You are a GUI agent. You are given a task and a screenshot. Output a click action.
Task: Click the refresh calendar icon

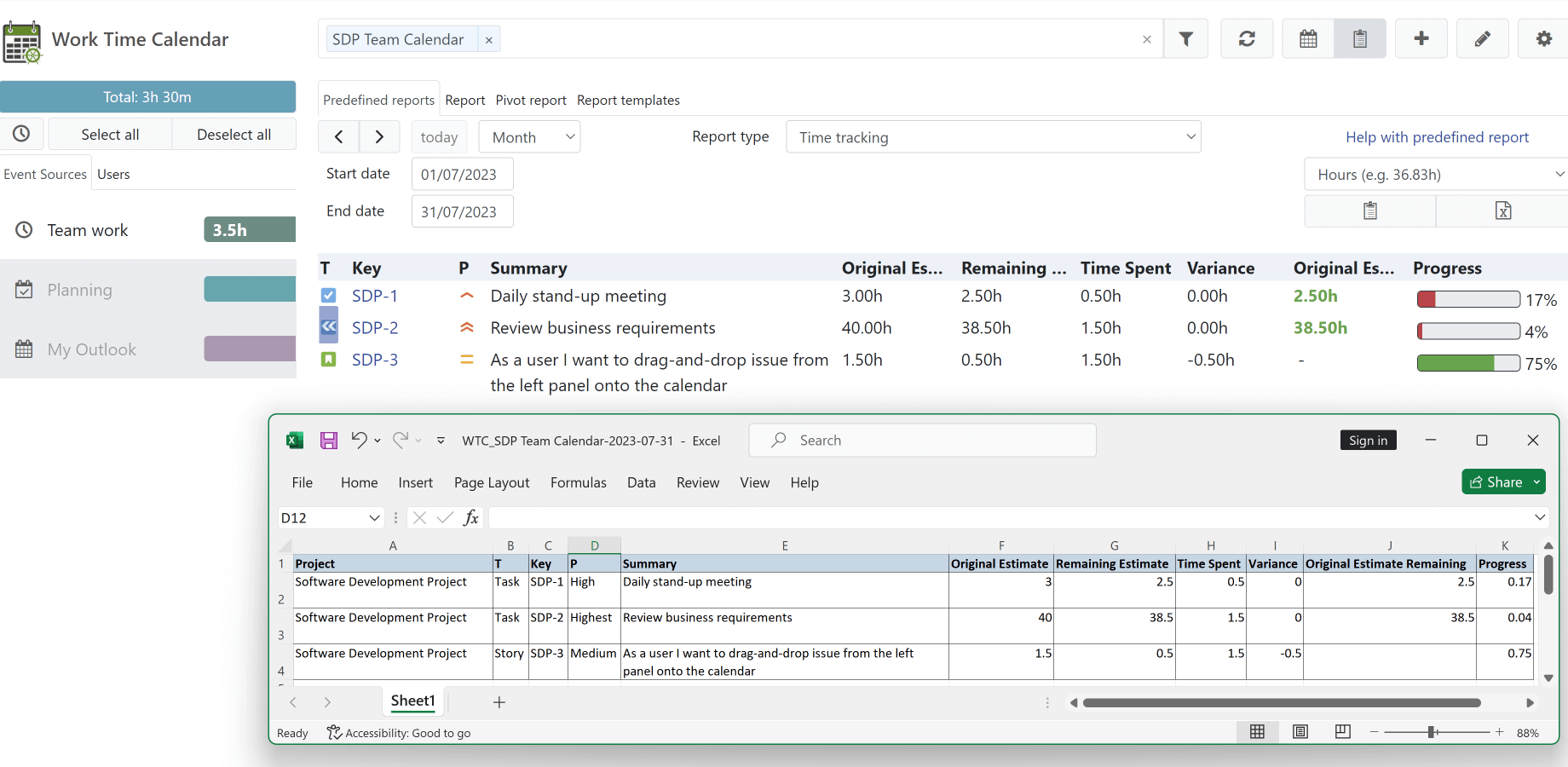(1247, 39)
